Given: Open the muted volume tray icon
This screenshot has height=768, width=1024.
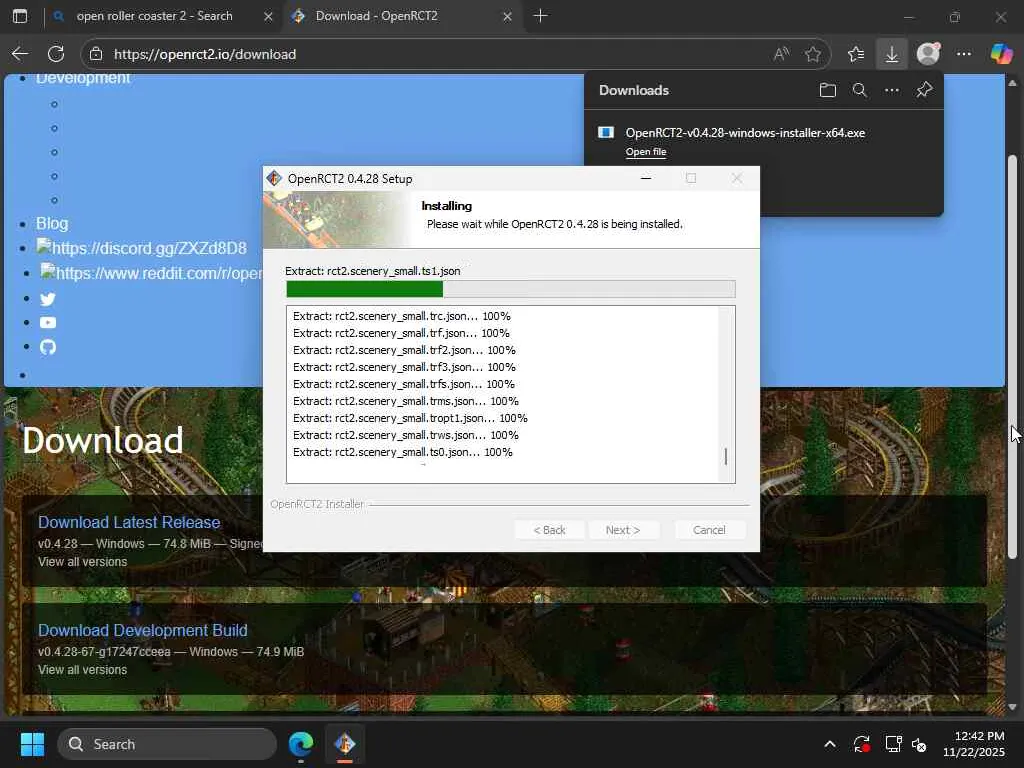Looking at the screenshot, I should (x=919, y=744).
